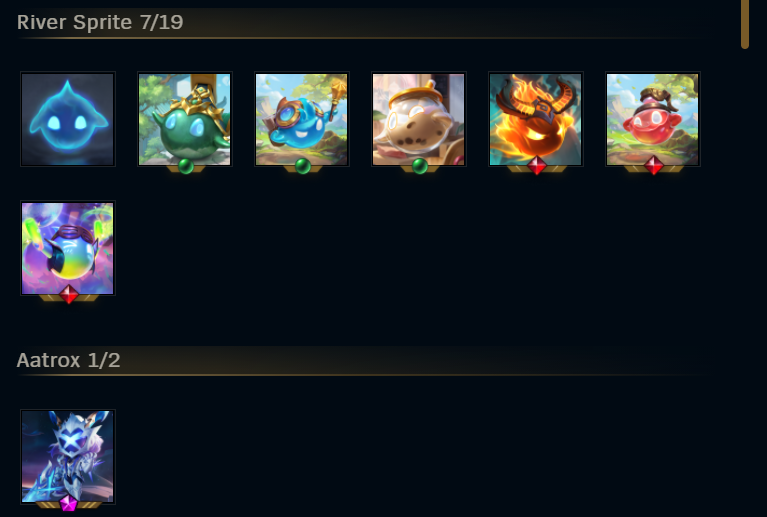Click the gold divider below Aatrox title
The height and width of the screenshot is (517, 767).
click(362, 375)
